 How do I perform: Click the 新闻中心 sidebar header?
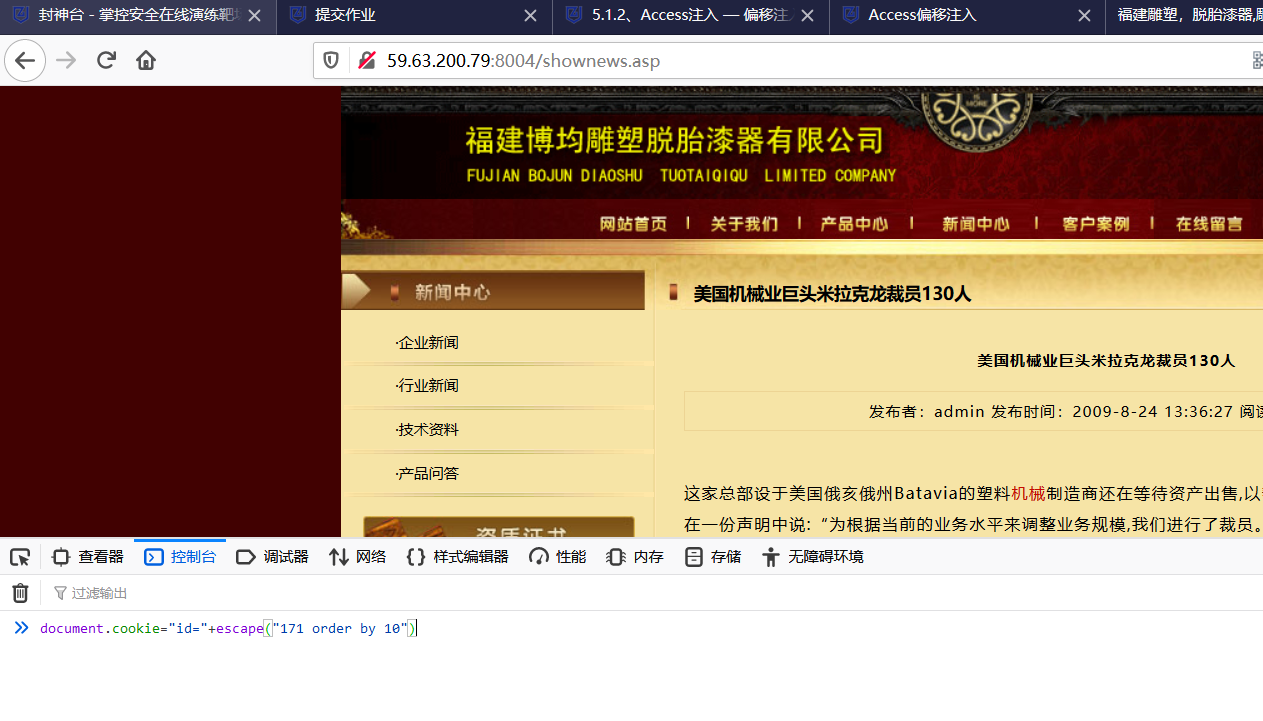(493, 292)
